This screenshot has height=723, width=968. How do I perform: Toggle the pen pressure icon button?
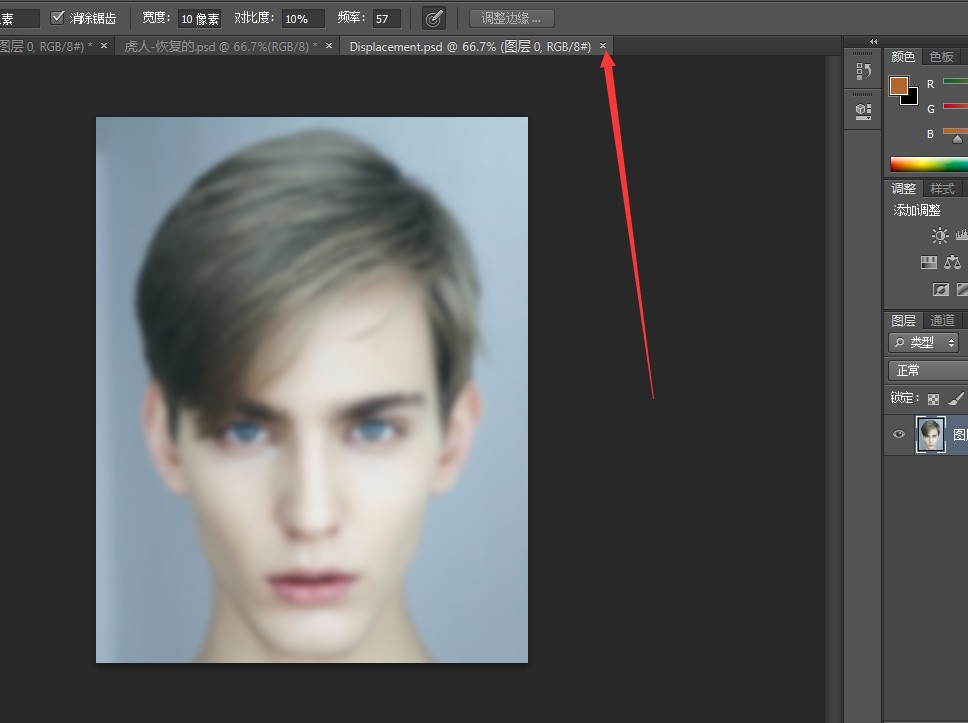[434, 19]
